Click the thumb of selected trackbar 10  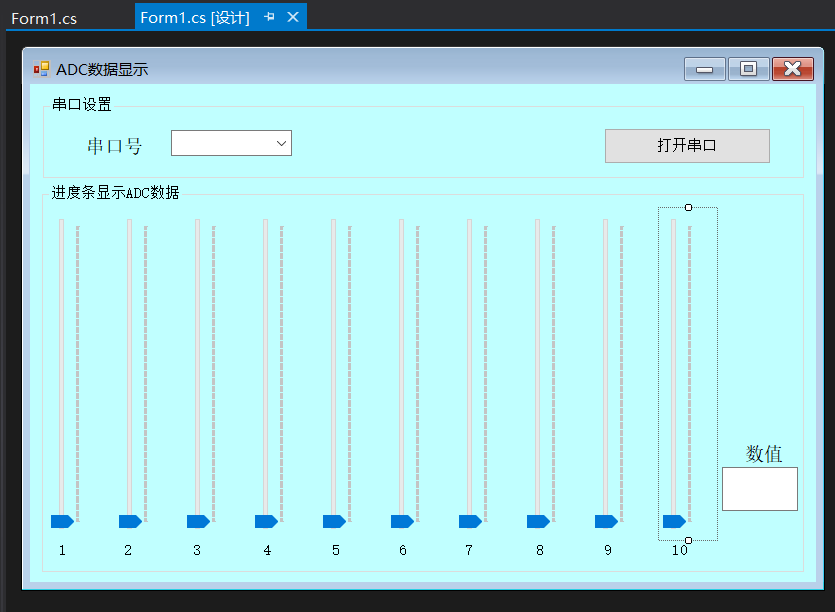(674, 521)
